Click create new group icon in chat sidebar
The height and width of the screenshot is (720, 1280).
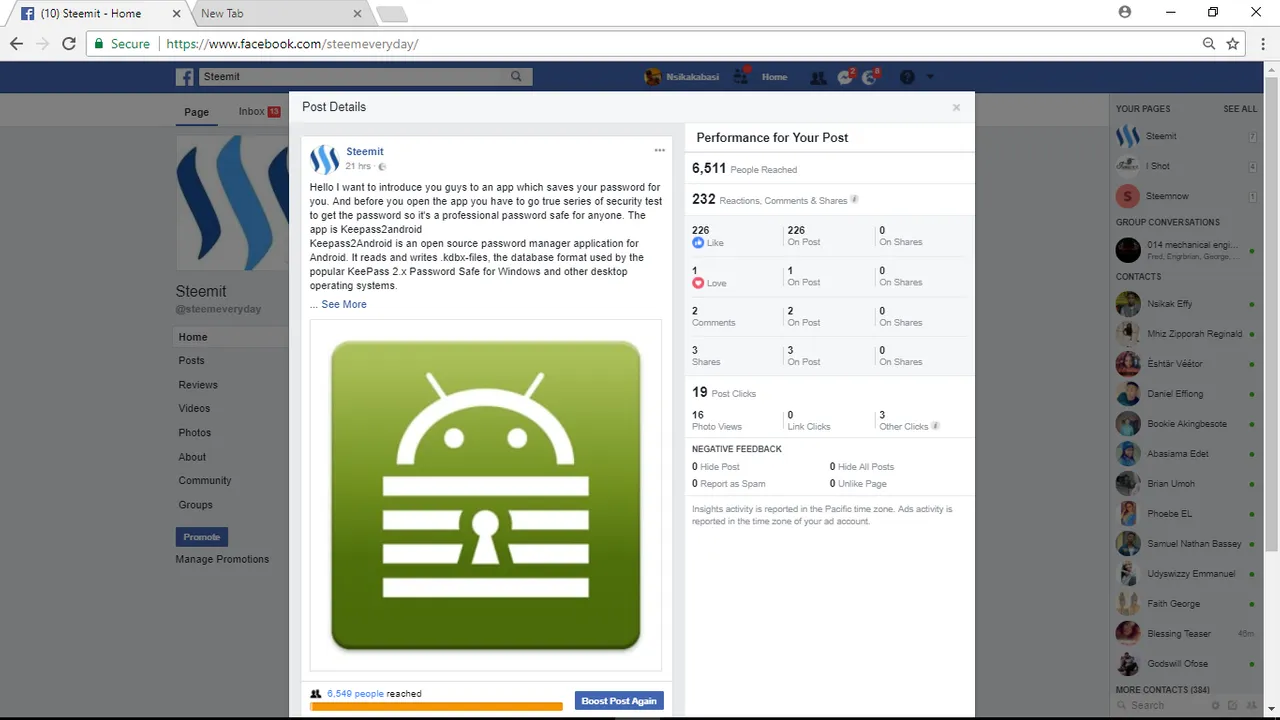1250,705
